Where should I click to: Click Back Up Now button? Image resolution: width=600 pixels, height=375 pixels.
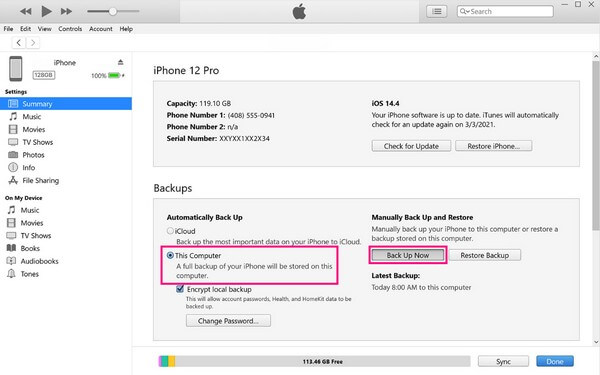tap(408, 255)
